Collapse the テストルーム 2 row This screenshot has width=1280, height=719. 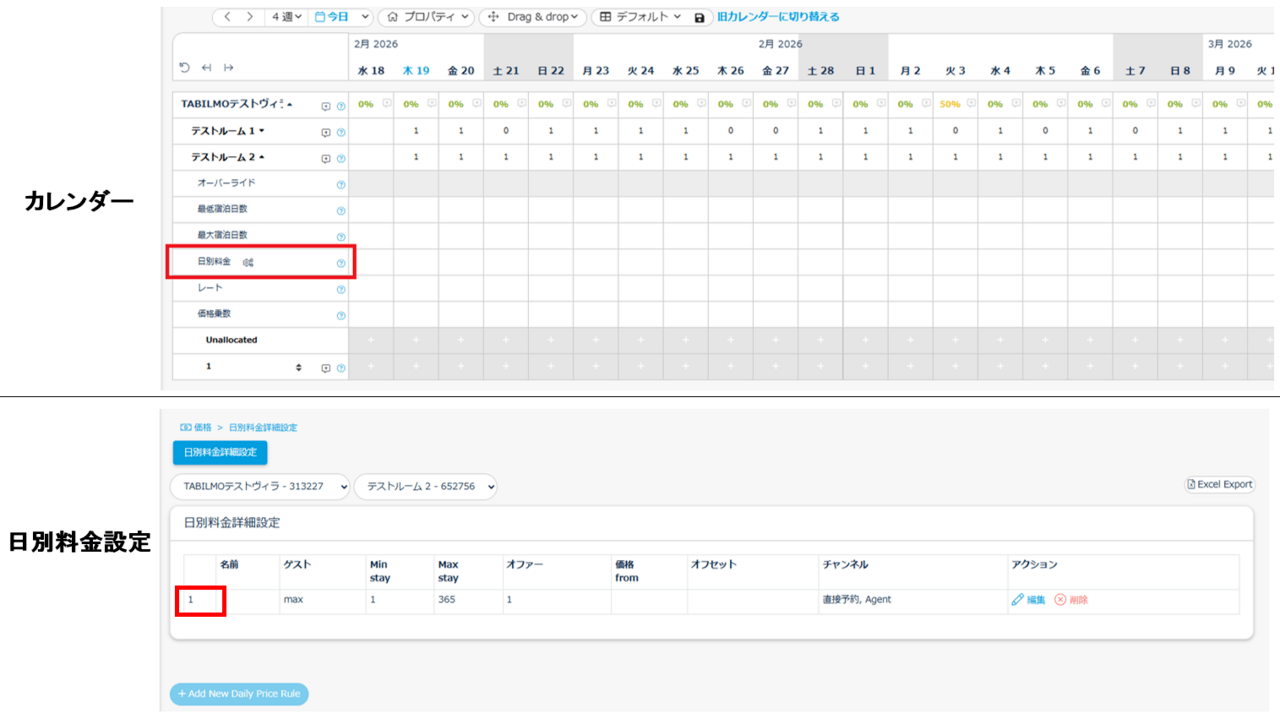[x=262, y=158]
